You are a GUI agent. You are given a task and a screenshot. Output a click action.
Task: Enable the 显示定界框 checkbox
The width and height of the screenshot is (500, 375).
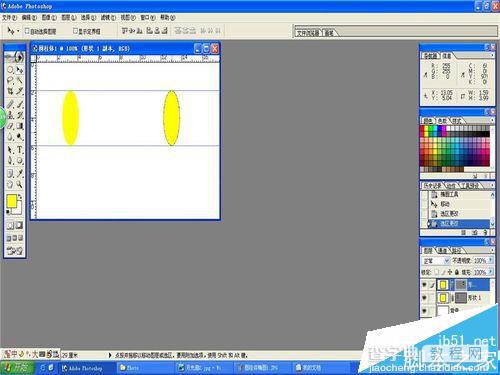tap(75, 31)
